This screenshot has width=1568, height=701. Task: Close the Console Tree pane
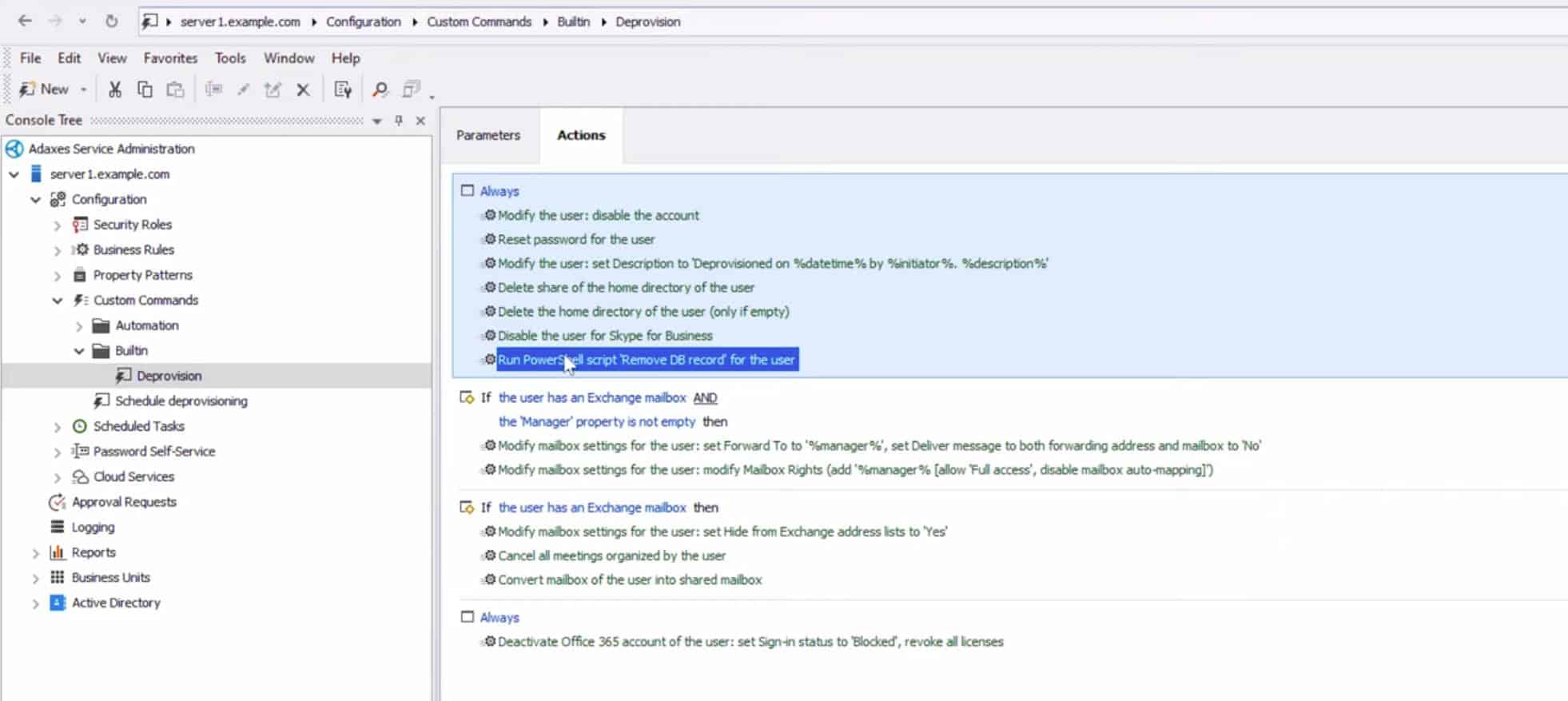(420, 121)
